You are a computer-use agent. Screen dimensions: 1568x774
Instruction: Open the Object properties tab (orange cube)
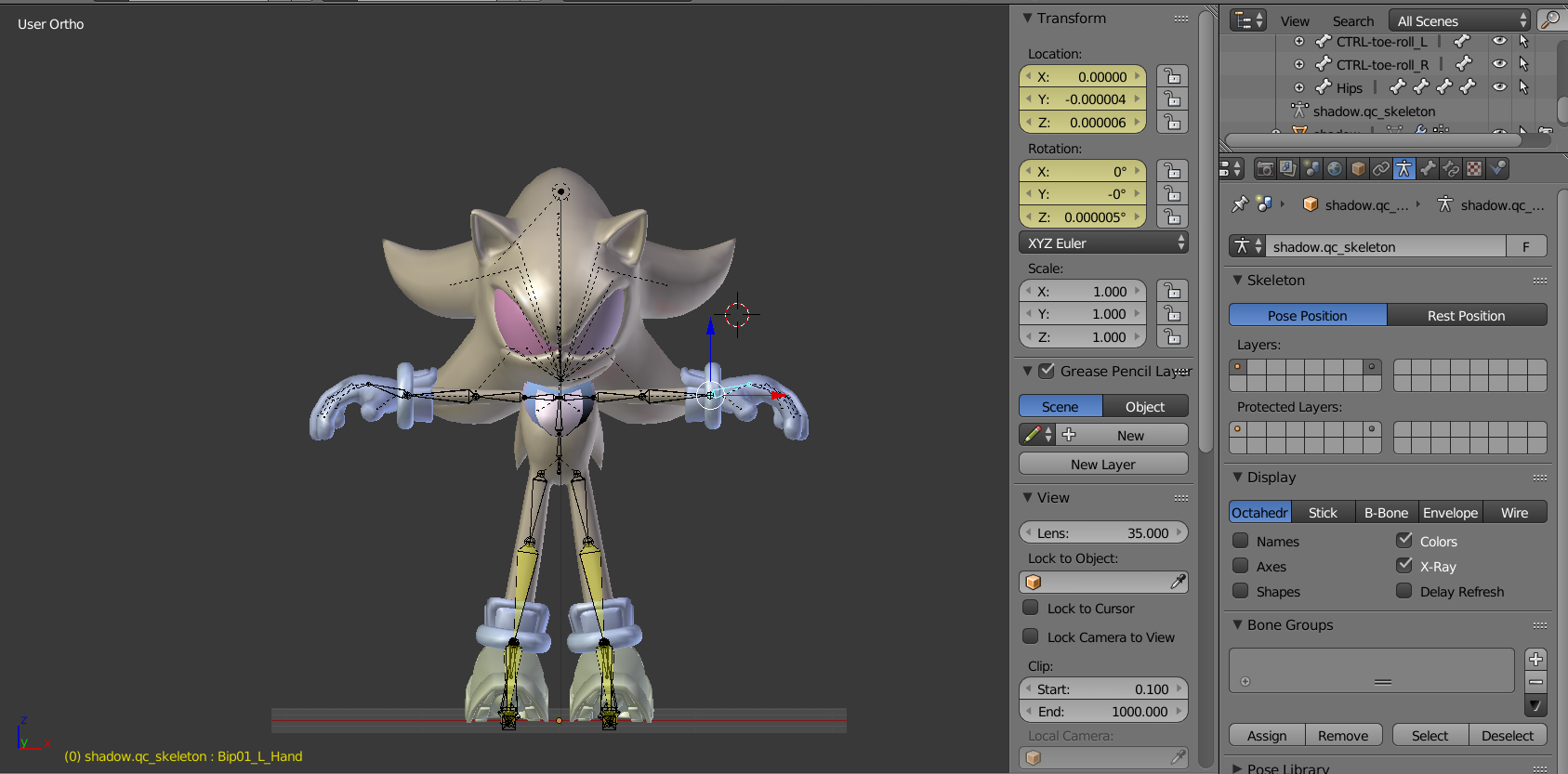point(1358,169)
